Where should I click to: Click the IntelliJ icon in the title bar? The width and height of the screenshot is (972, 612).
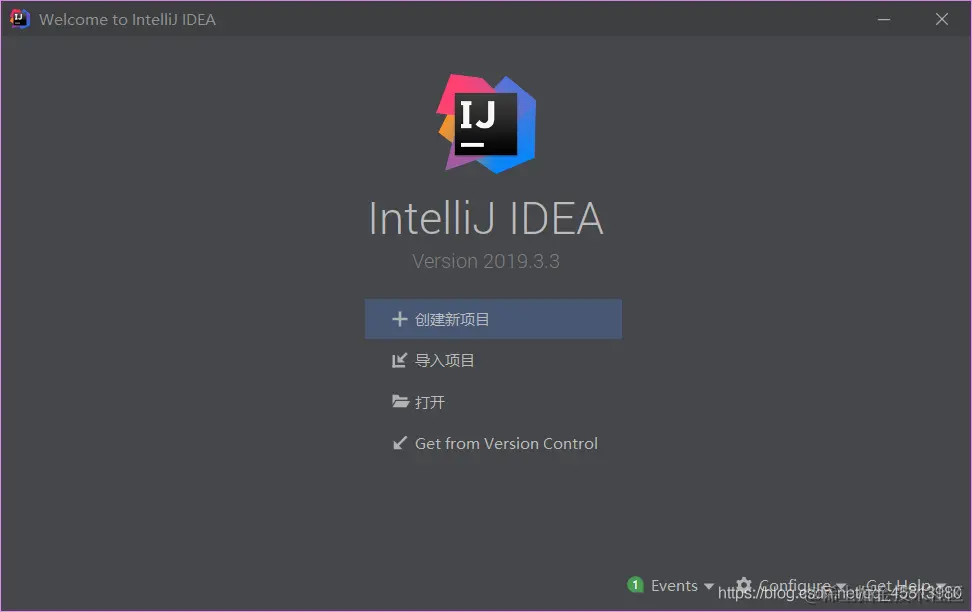coord(19,19)
